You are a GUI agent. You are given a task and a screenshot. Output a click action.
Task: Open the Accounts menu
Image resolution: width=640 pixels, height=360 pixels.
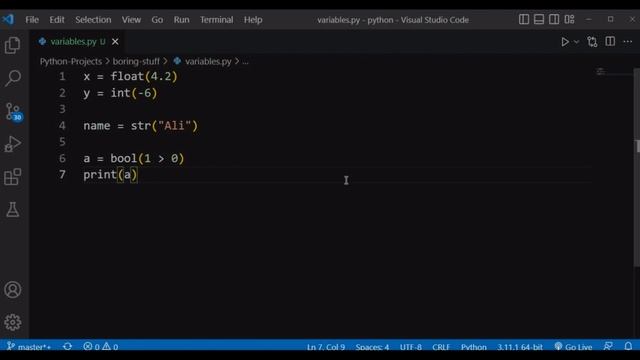pyautogui.click(x=13, y=290)
